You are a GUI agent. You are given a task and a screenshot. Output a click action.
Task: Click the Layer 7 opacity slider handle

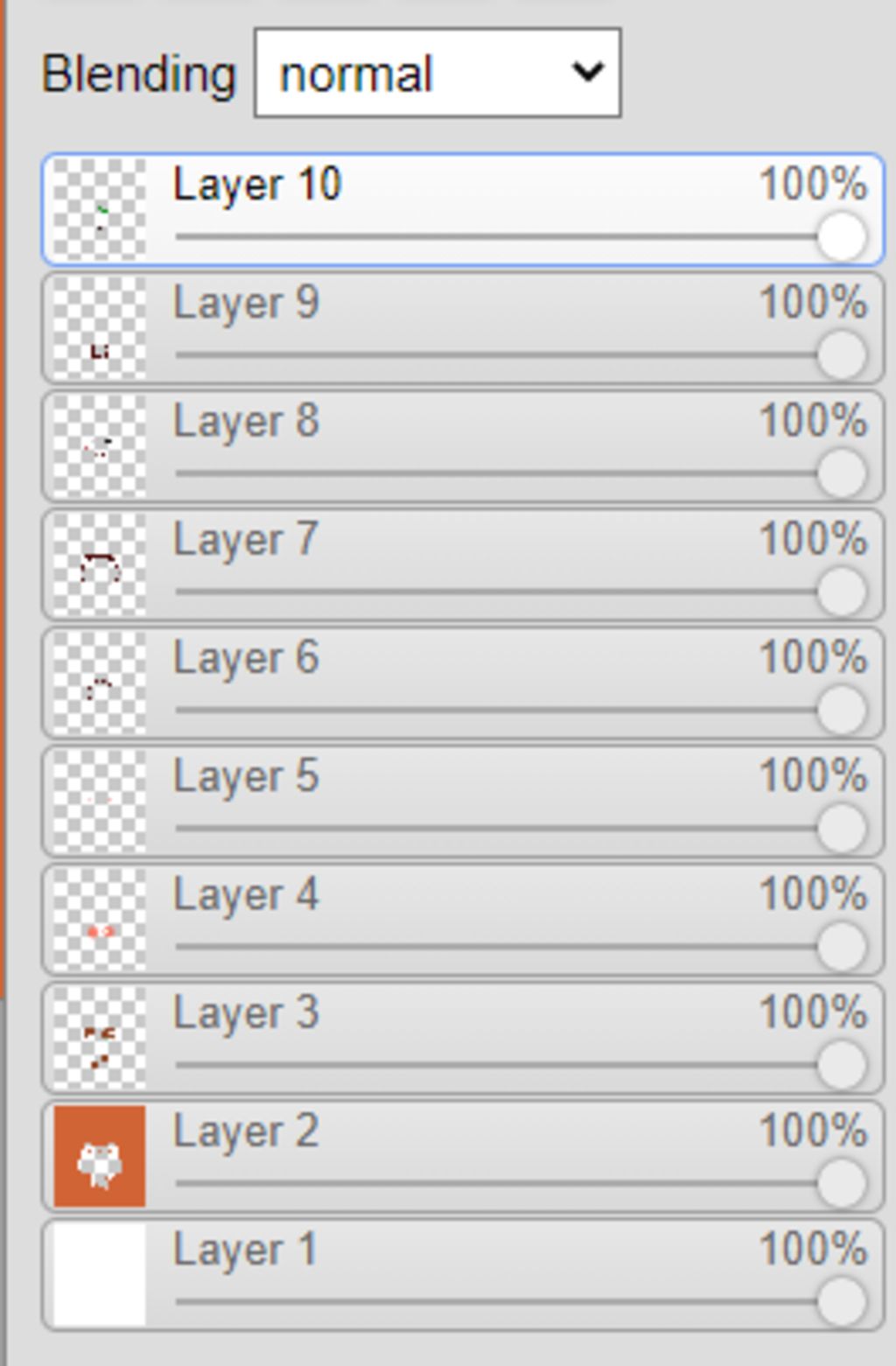point(842,592)
